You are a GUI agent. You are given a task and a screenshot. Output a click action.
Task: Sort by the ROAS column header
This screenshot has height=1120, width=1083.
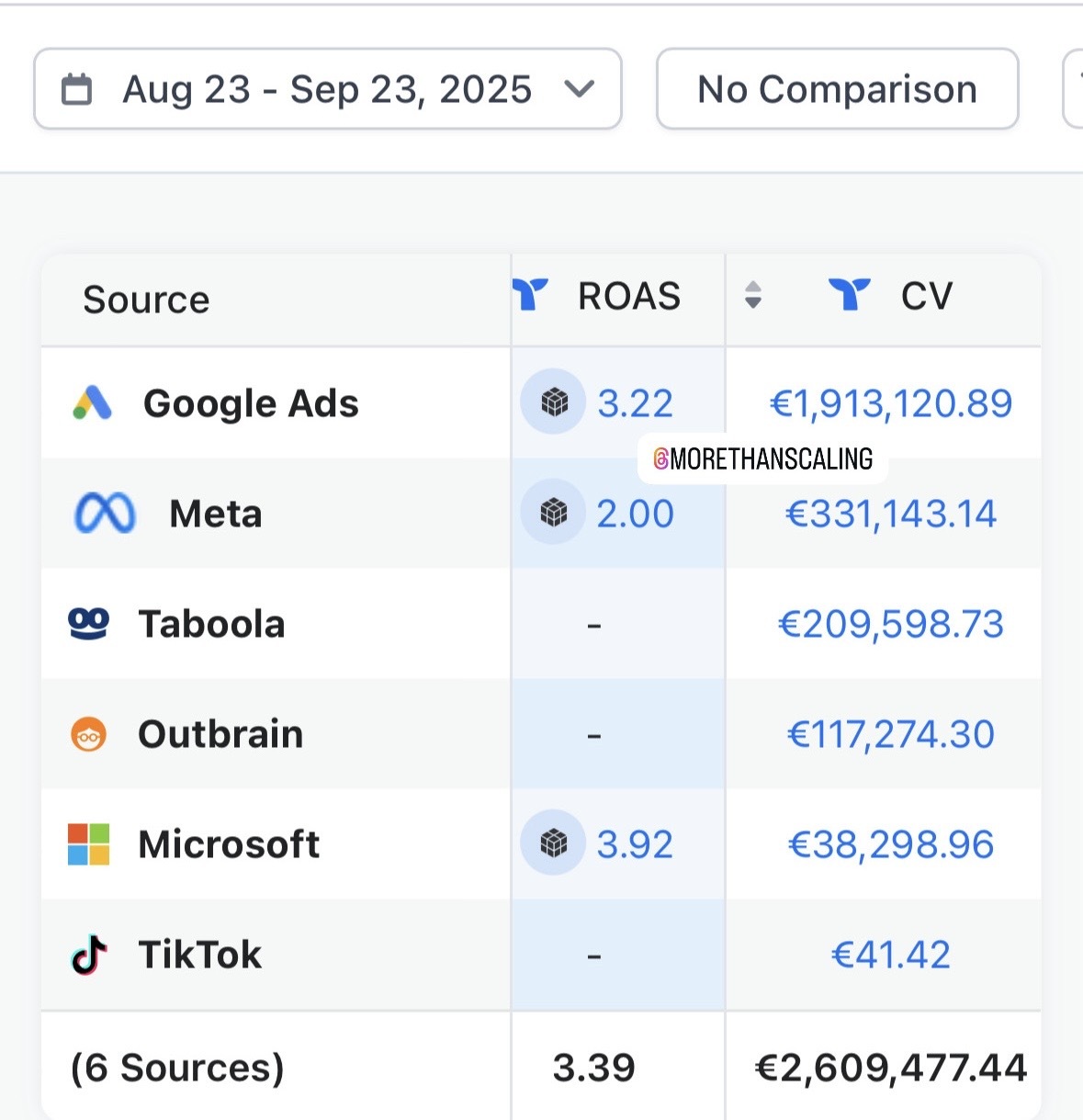tap(629, 296)
